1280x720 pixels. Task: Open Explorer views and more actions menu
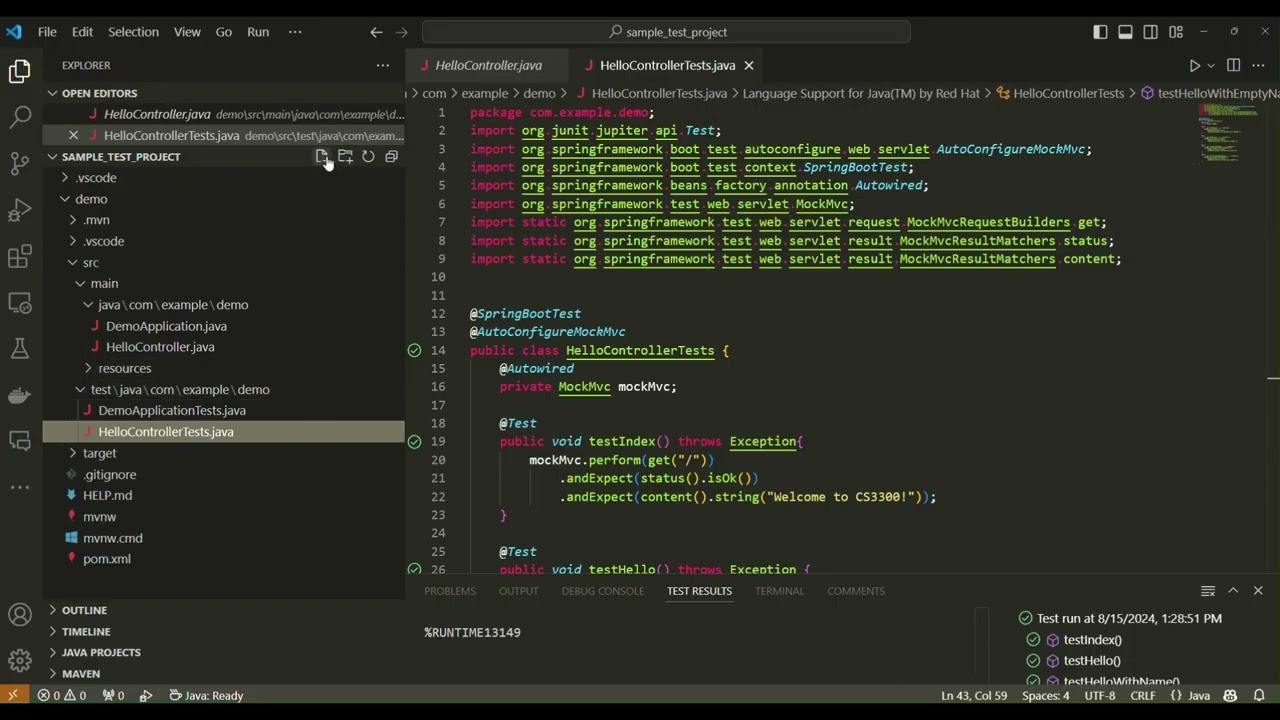point(382,65)
